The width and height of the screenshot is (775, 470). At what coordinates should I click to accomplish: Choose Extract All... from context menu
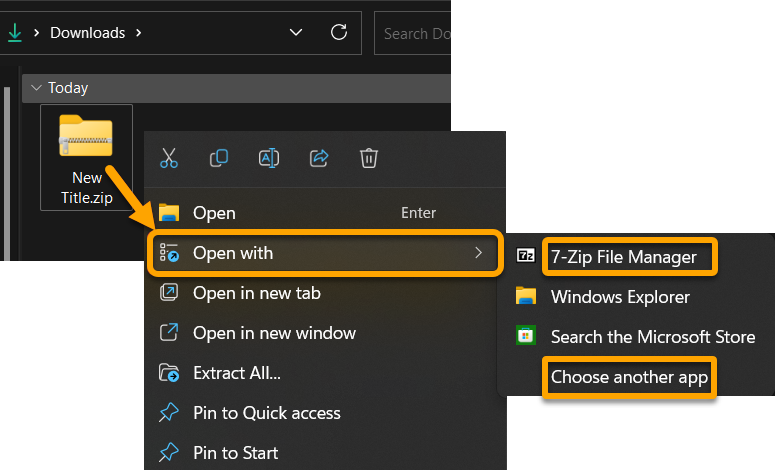click(x=236, y=373)
